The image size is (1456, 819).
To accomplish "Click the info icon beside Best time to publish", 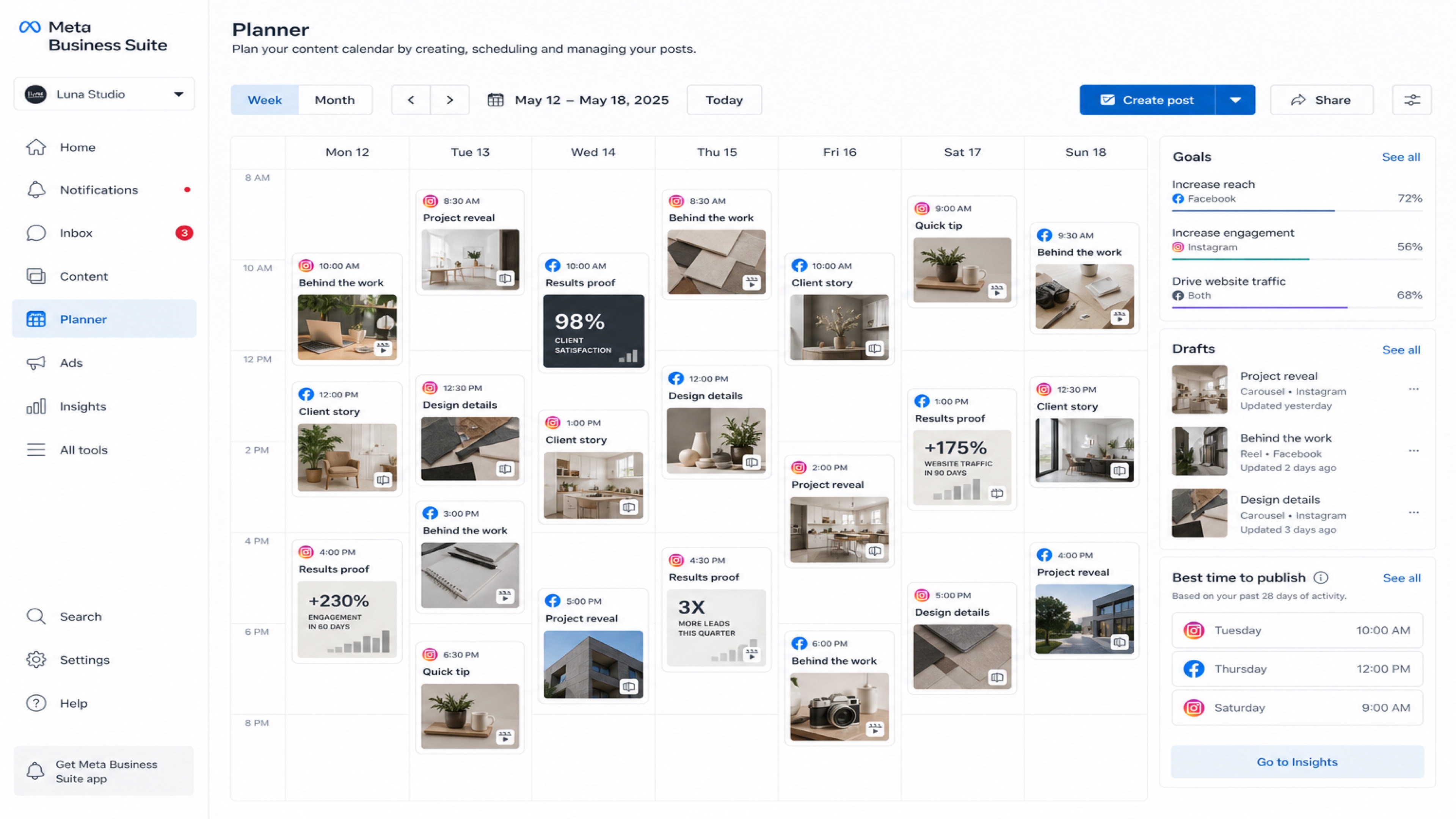I will pos(1321,577).
